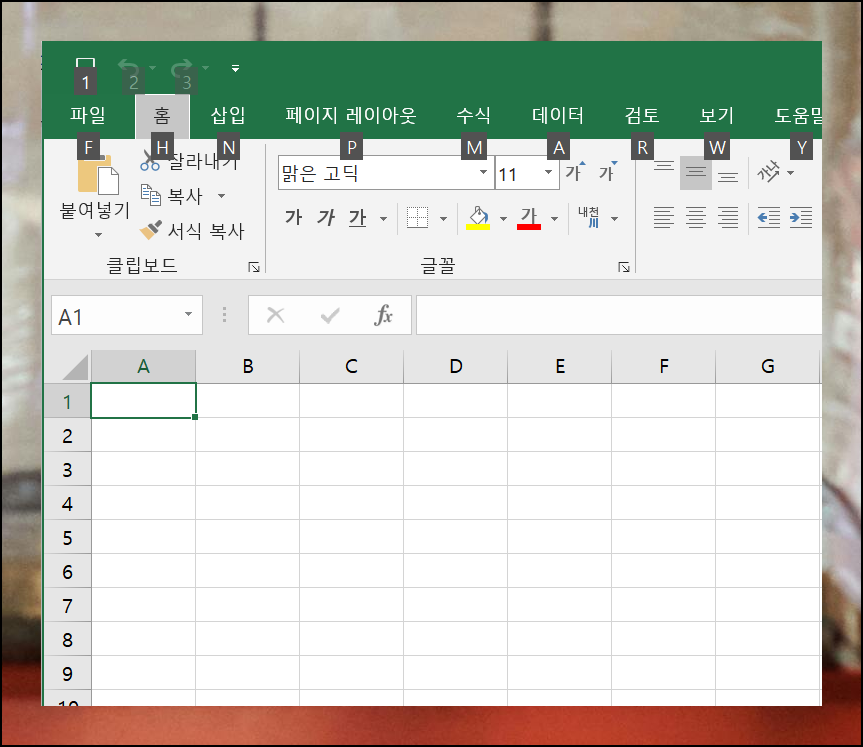Screen dimensions: 863x747
Task: Click the A1 name box
Action: [127, 315]
